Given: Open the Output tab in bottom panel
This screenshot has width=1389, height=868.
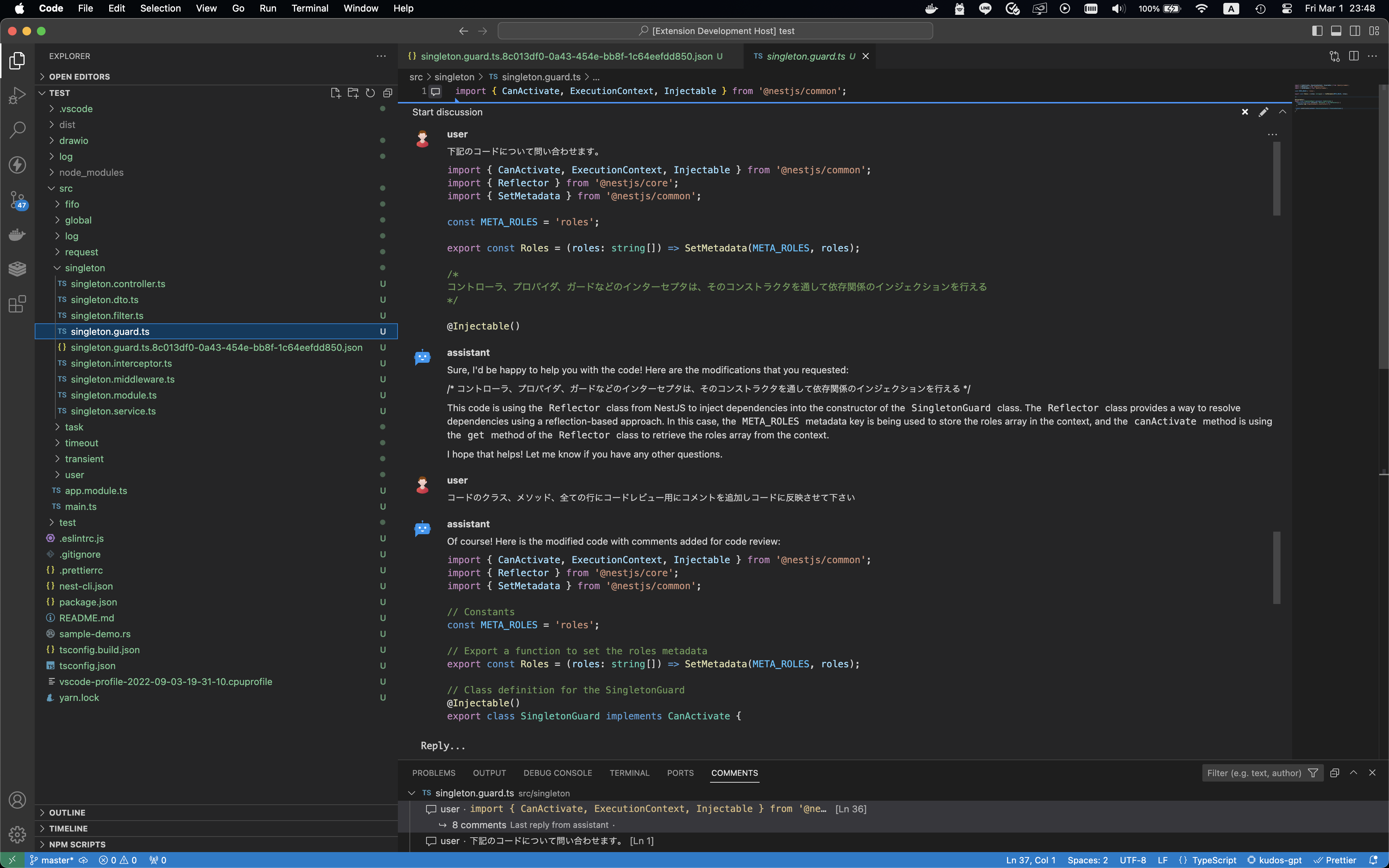Looking at the screenshot, I should [490, 773].
